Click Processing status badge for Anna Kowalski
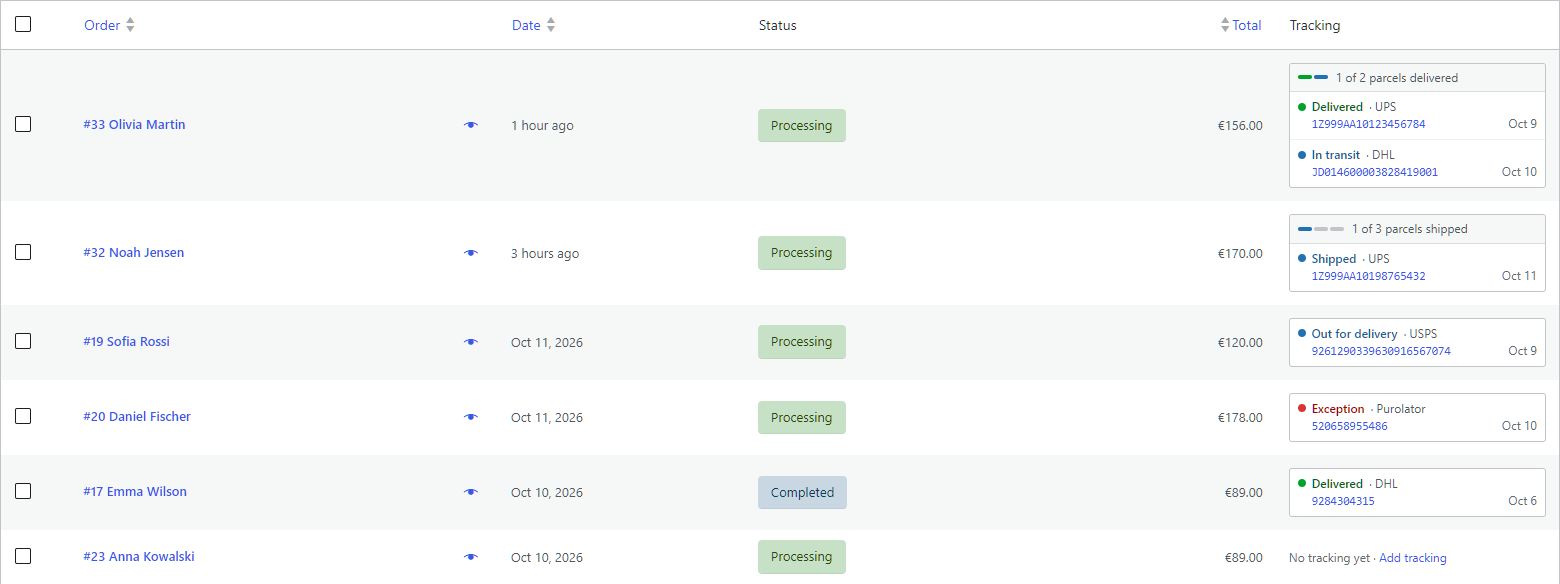Screen dimensions: 1560x584 coord(801,557)
